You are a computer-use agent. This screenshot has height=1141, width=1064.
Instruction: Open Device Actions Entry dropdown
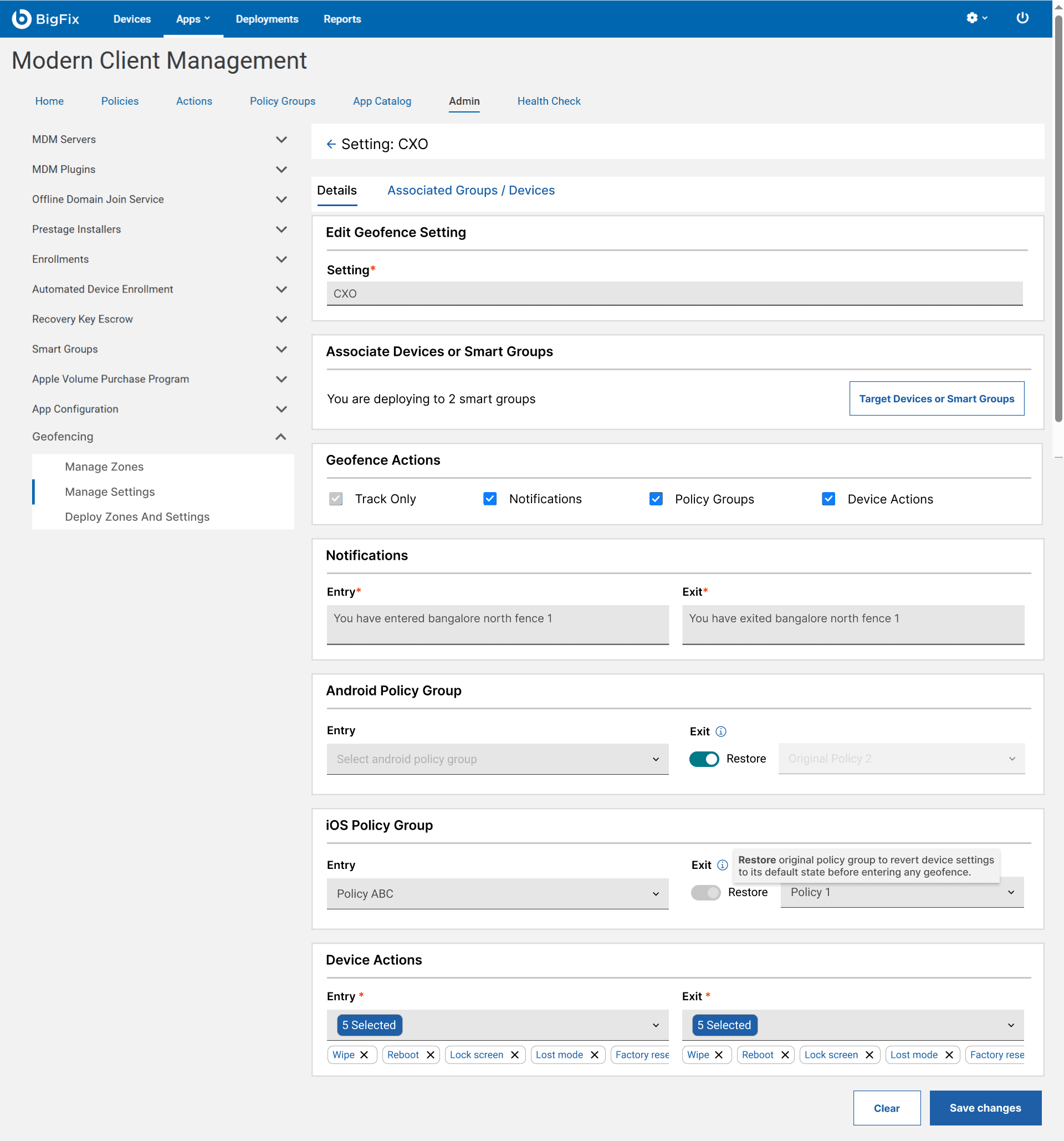[x=497, y=1025]
